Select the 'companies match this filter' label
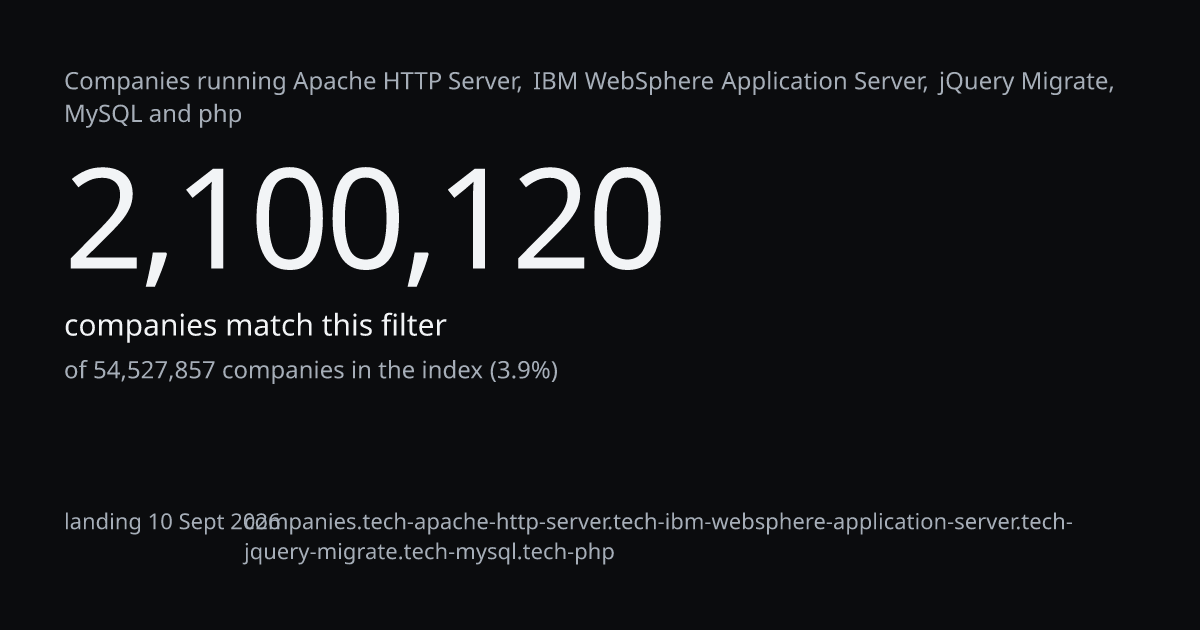 point(255,326)
